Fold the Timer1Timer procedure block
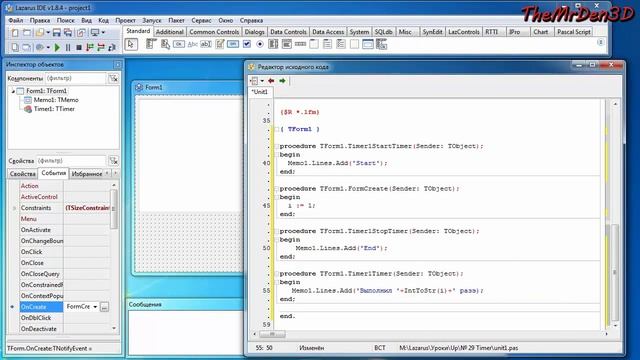 pos(276,274)
